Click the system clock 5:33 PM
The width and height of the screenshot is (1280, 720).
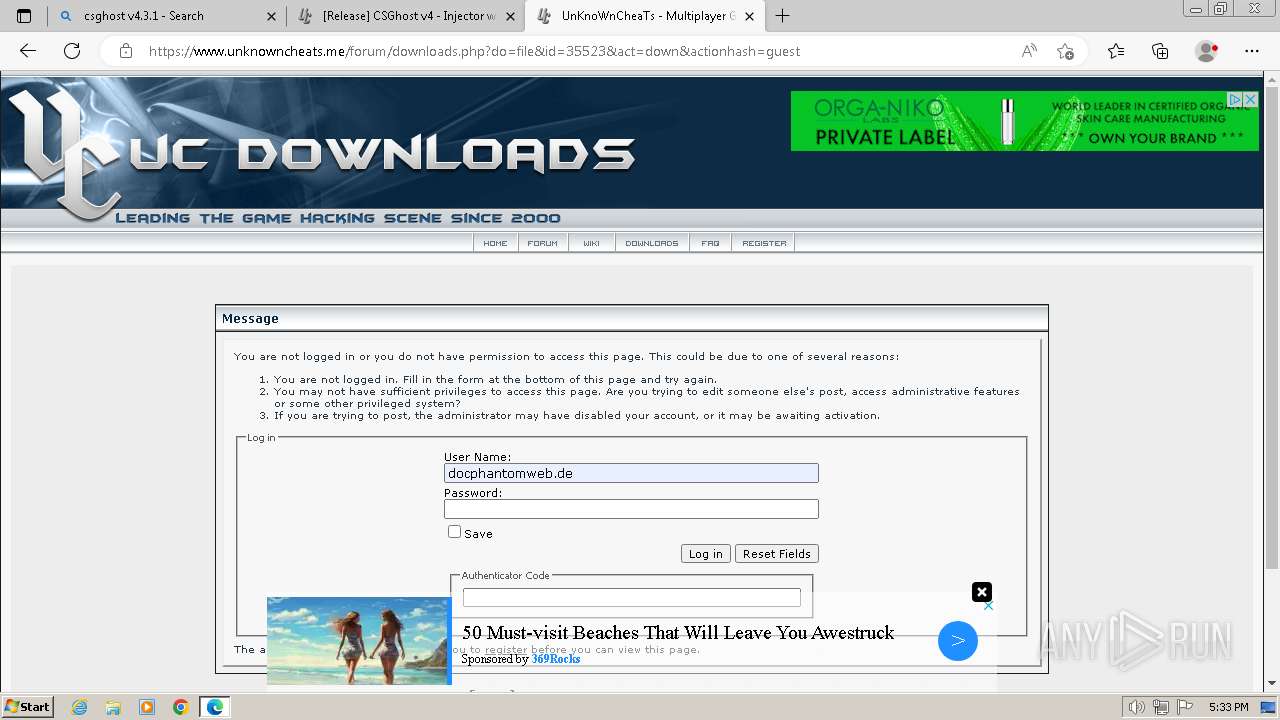1228,707
